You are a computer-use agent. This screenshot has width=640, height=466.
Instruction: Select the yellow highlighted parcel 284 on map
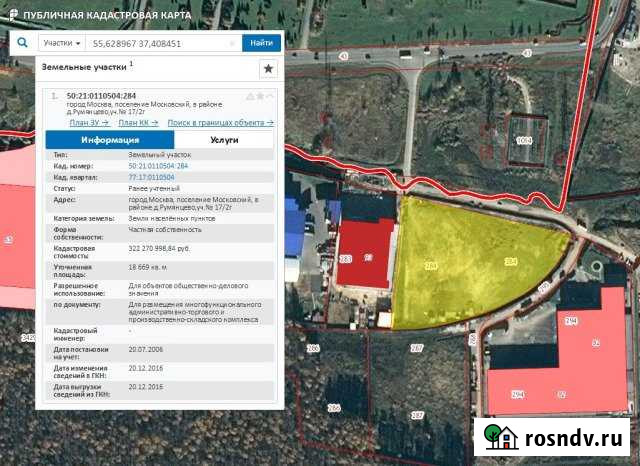pyautogui.click(x=470, y=265)
